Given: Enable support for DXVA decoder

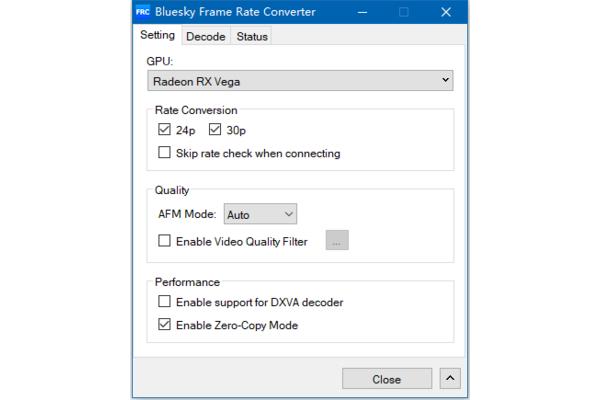Looking at the screenshot, I should point(165,301).
